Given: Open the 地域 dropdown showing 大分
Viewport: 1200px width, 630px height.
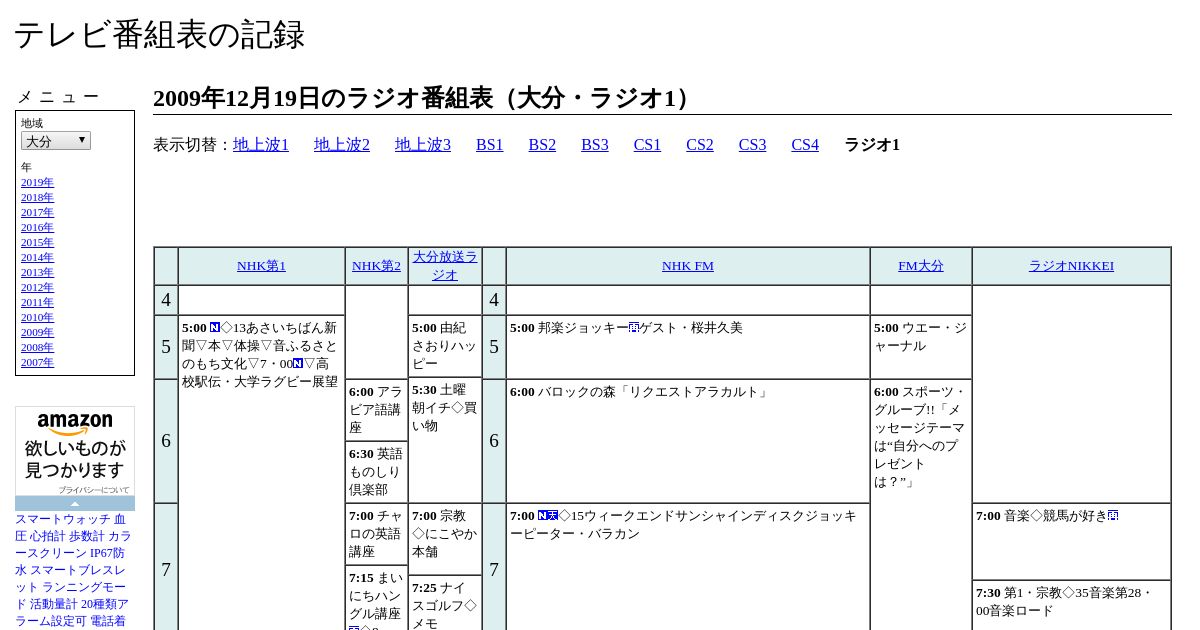Looking at the screenshot, I should point(56,141).
